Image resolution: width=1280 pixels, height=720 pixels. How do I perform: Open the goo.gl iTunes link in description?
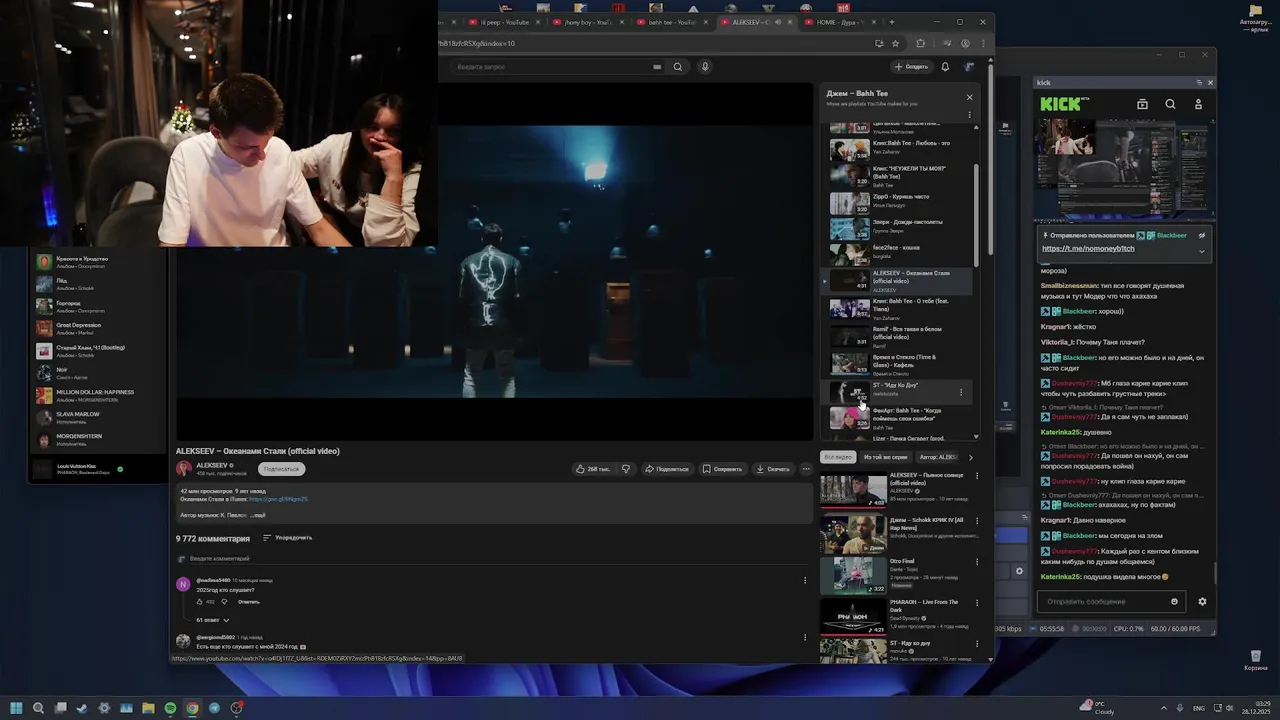pyautogui.click(x=278, y=499)
